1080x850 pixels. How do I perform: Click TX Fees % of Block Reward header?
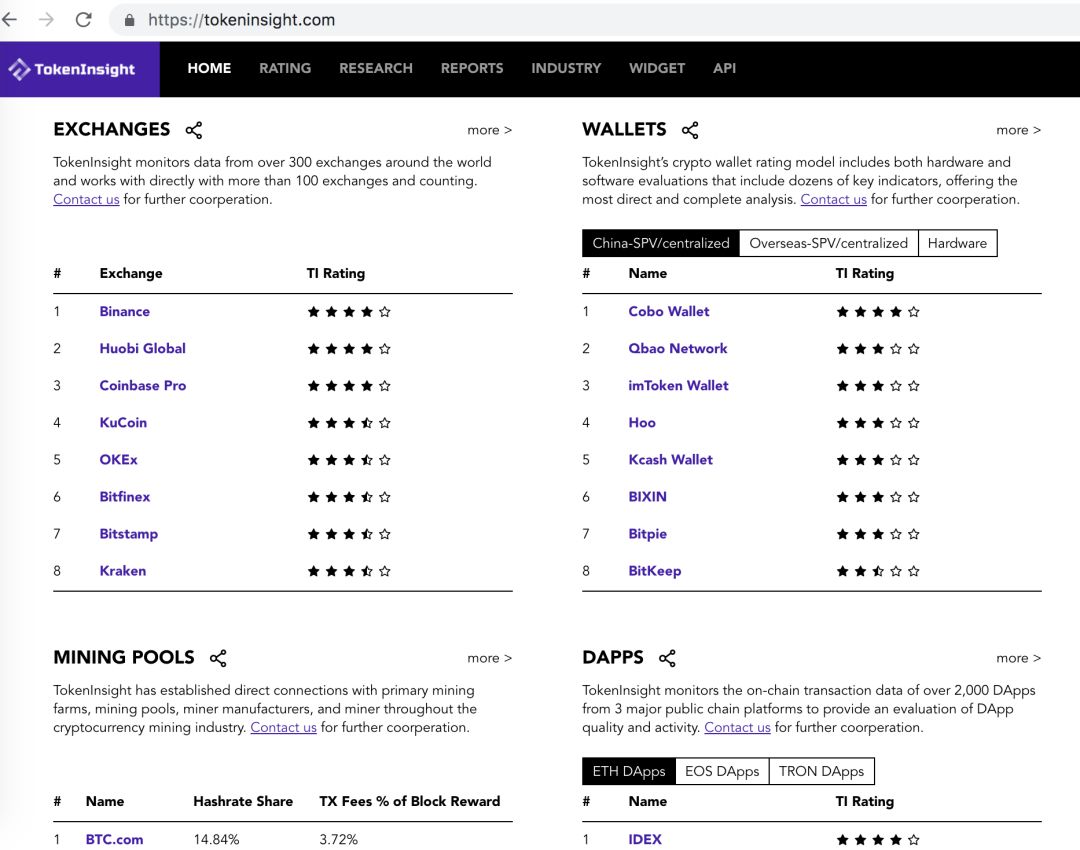[410, 801]
